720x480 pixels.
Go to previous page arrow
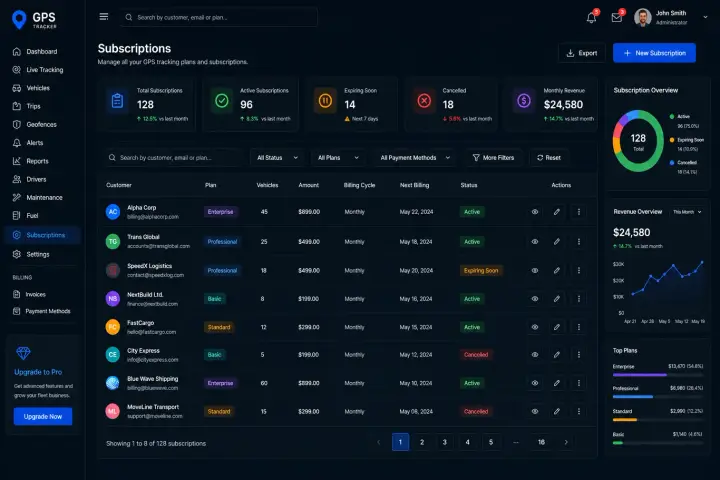tap(378, 442)
